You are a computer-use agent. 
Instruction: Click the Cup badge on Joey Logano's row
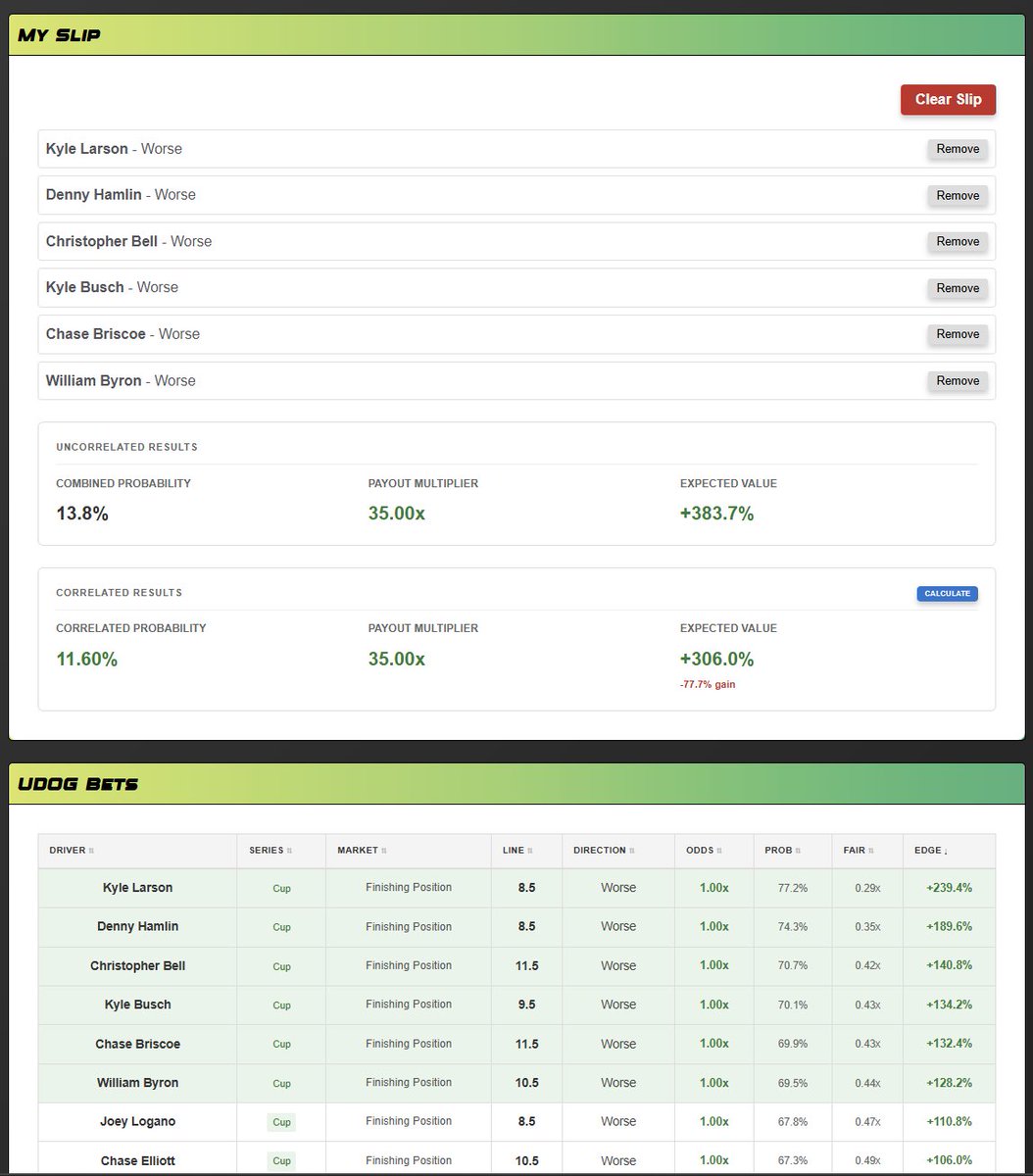(x=281, y=1122)
